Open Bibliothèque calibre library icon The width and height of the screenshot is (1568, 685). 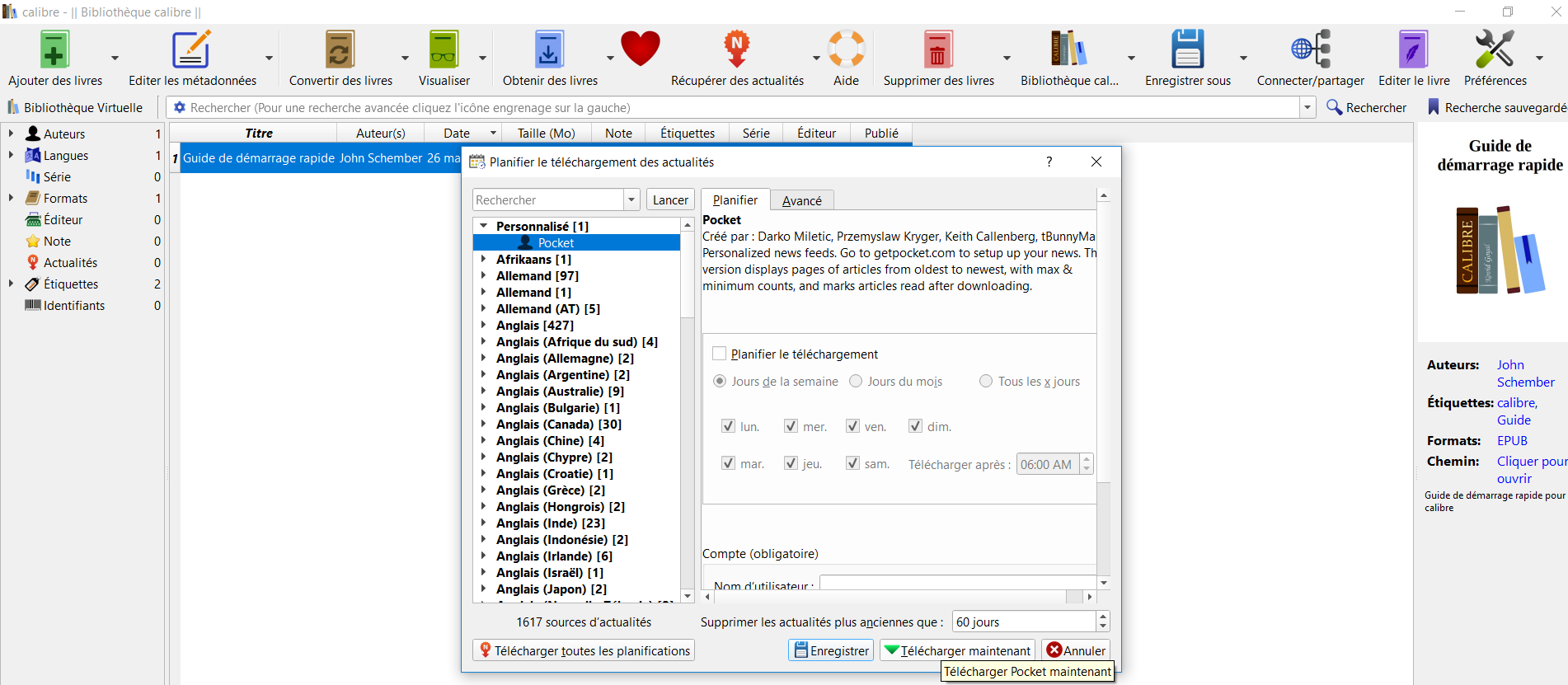(x=1068, y=50)
